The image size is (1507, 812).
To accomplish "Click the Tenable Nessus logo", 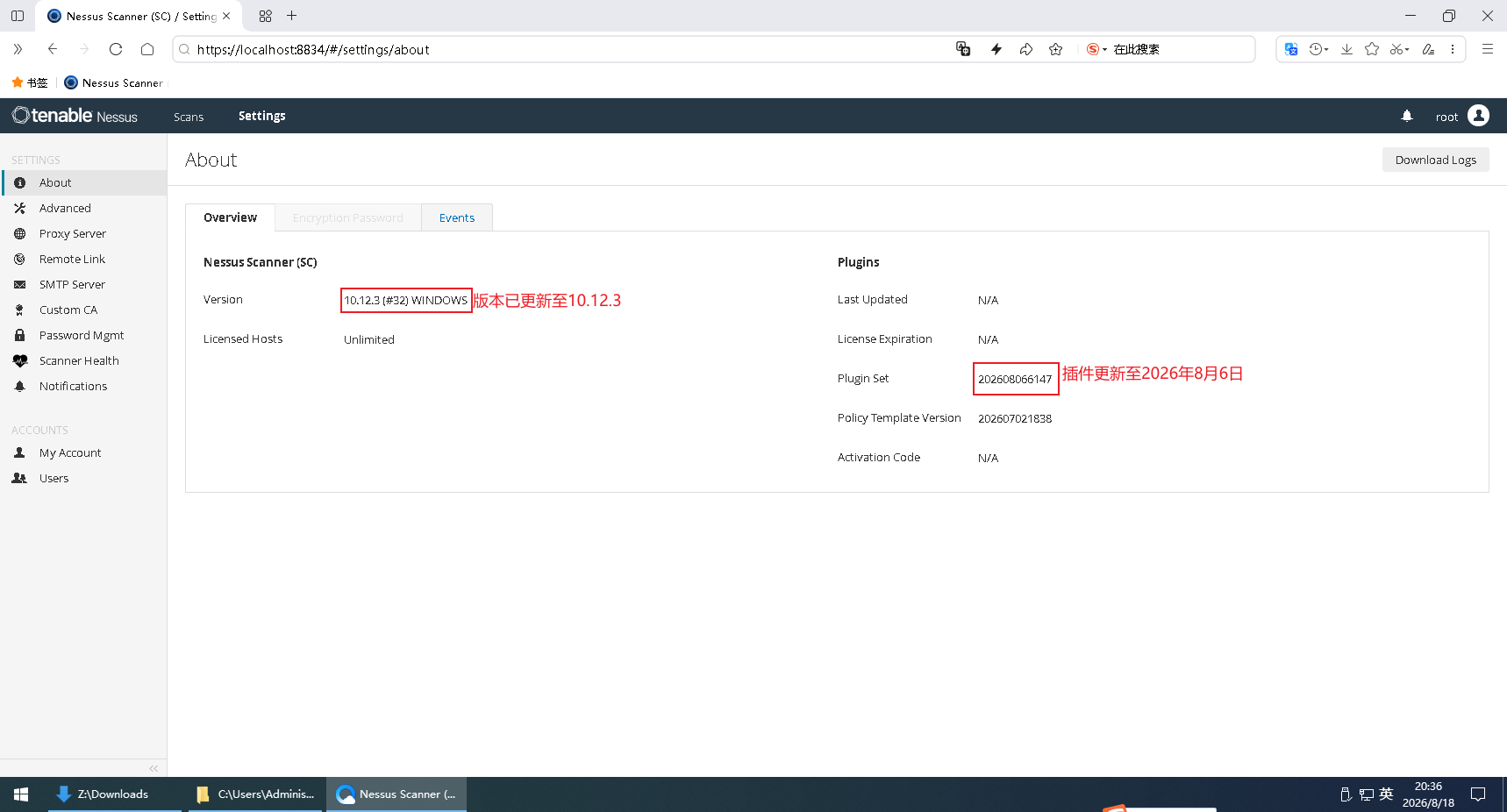I will 75,116.
